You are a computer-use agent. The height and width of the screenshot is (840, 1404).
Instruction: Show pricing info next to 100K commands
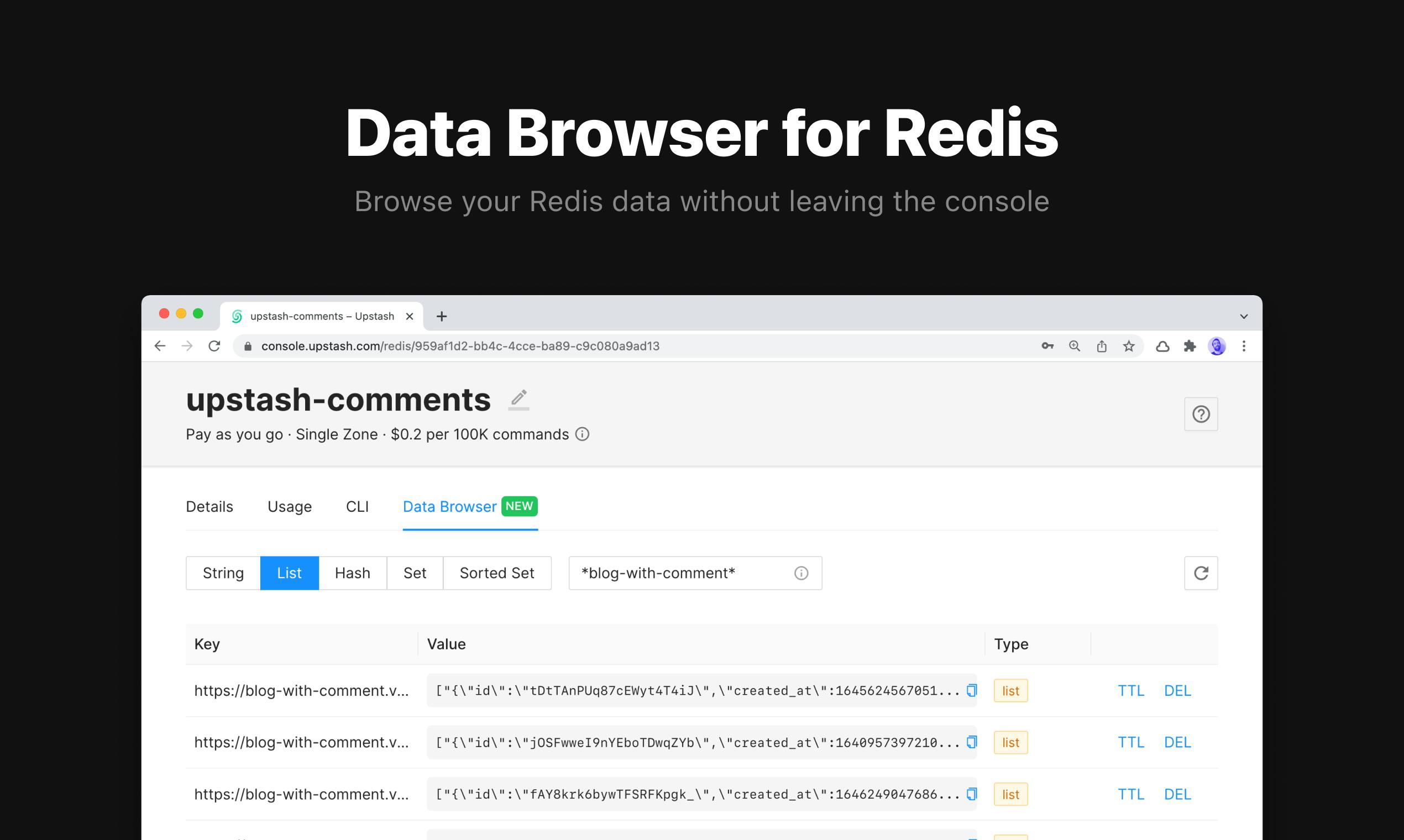point(583,434)
